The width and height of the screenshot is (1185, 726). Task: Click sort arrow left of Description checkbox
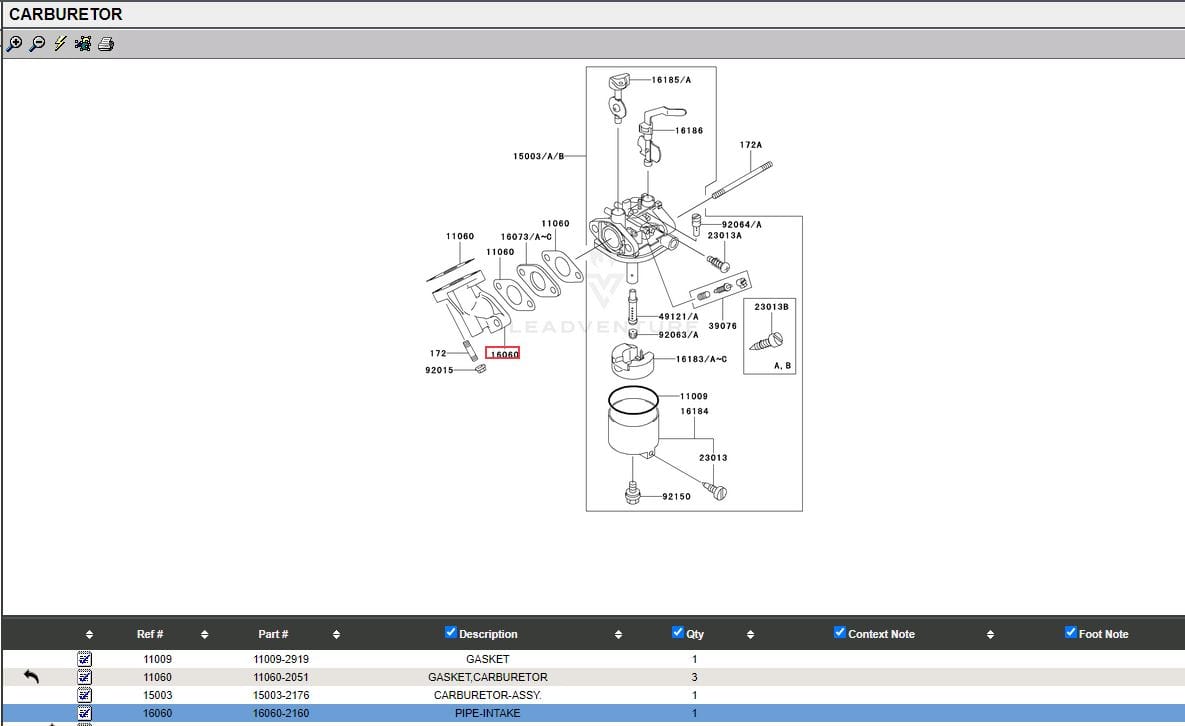tap(336, 634)
